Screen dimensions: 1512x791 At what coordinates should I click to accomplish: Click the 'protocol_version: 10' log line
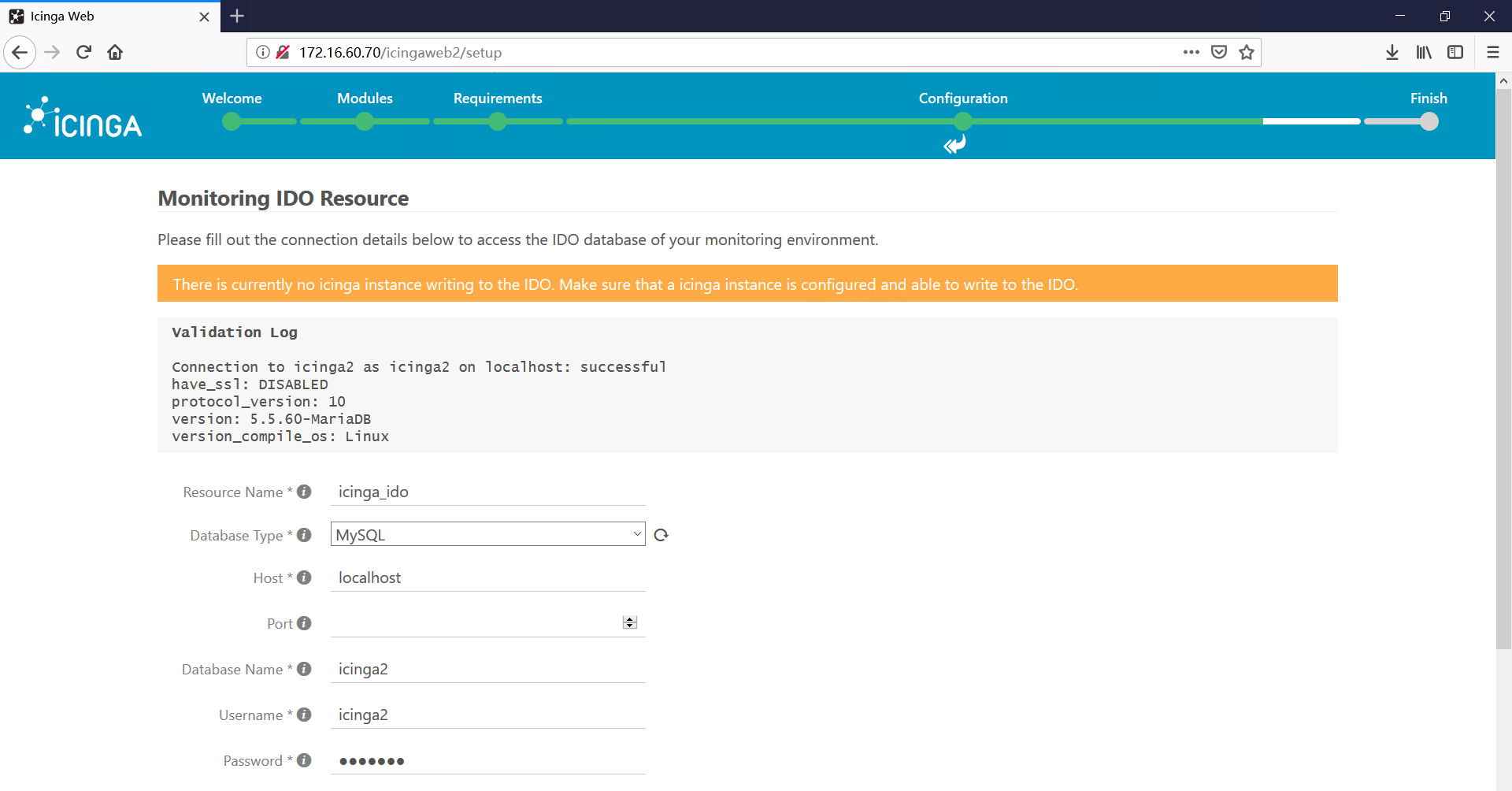258,402
